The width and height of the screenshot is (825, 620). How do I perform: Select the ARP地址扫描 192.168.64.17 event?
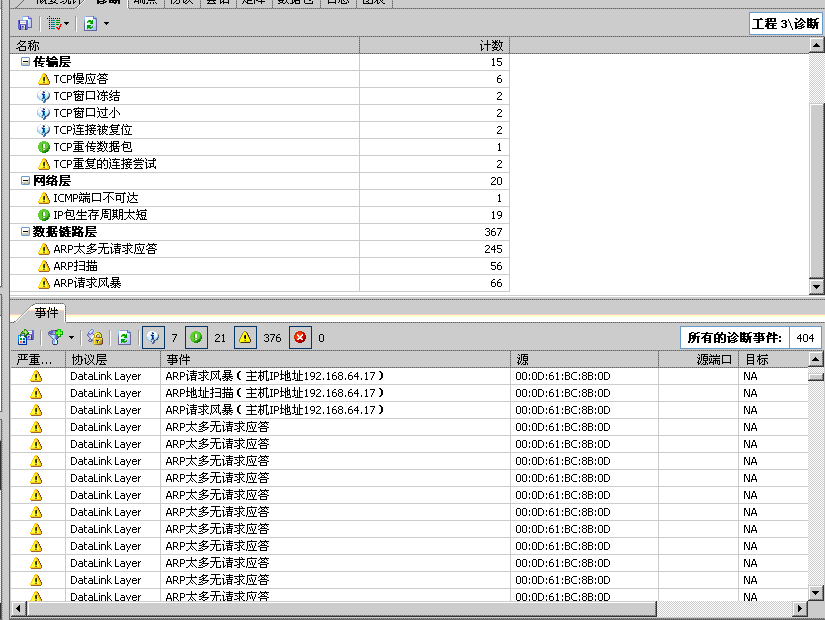(409, 393)
